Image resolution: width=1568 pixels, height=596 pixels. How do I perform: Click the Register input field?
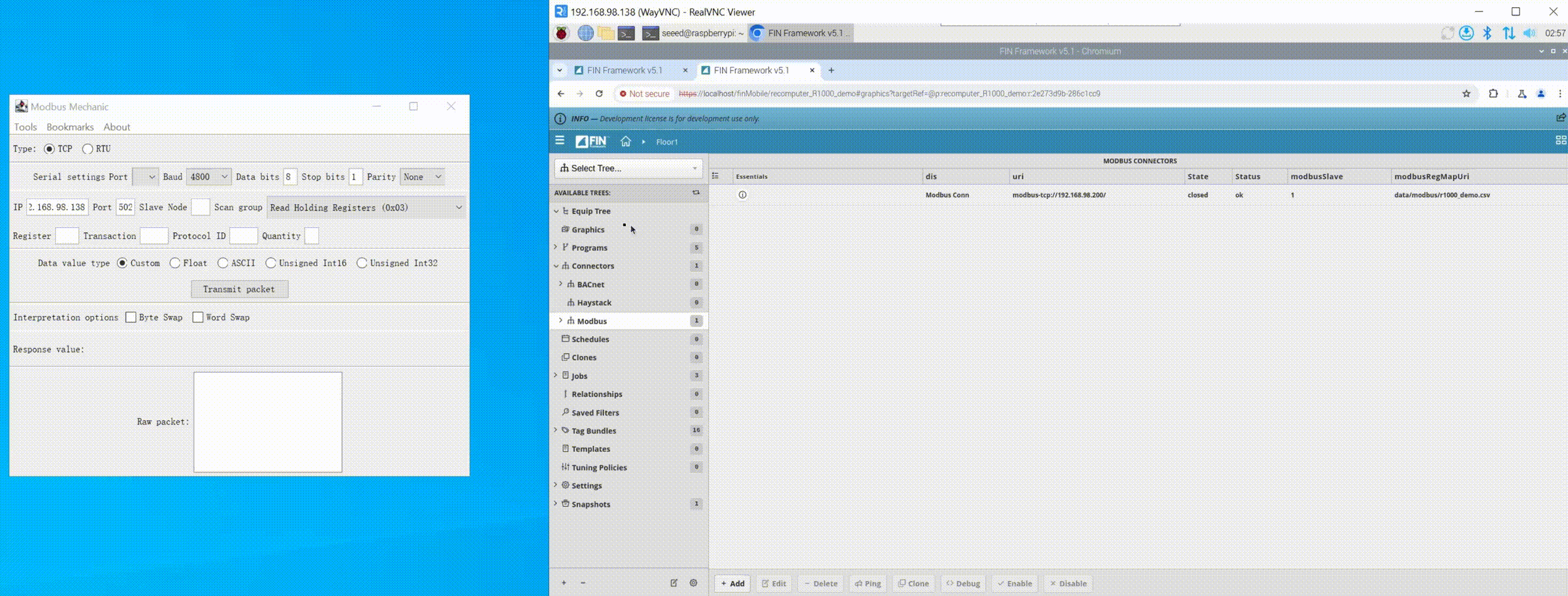coord(67,236)
